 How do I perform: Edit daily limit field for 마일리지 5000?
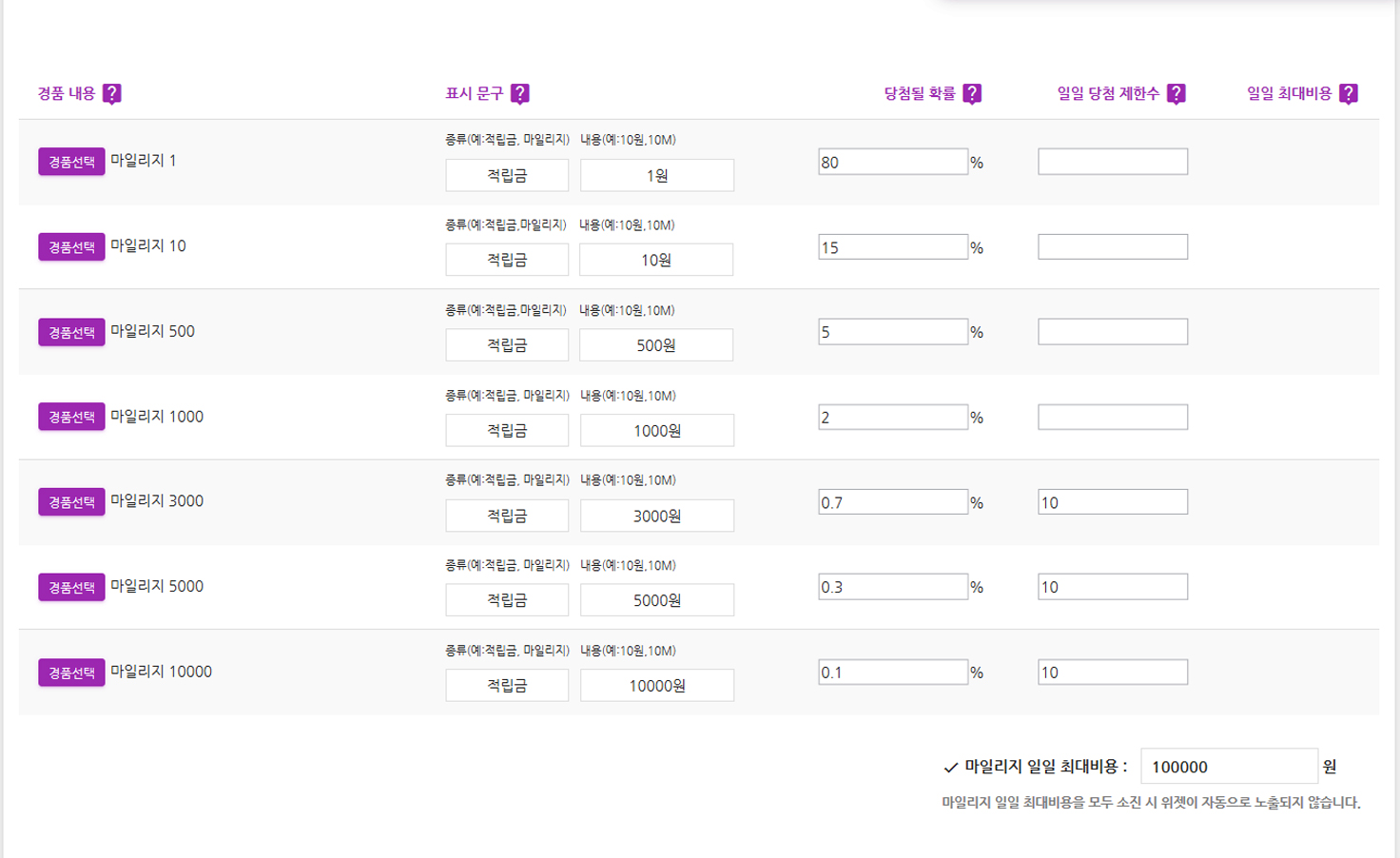click(1112, 587)
